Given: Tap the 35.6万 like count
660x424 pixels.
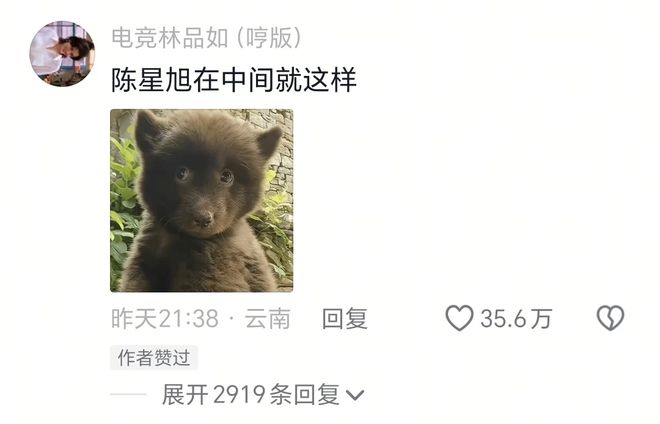Looking at the screenshot, I should [516, 318].
